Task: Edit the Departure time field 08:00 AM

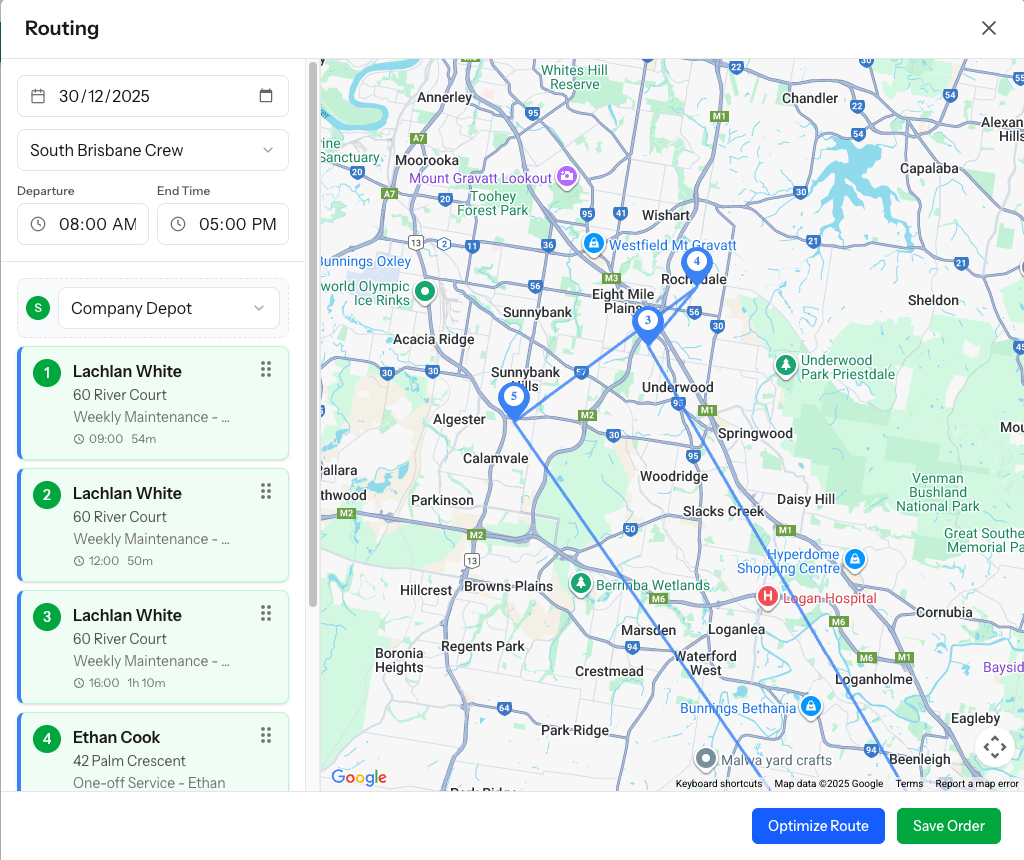Action: [x=96, y=224]
